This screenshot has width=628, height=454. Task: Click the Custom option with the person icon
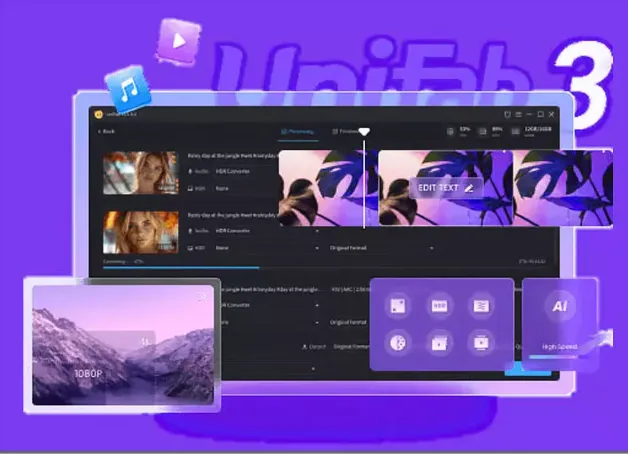click(314, 347)
